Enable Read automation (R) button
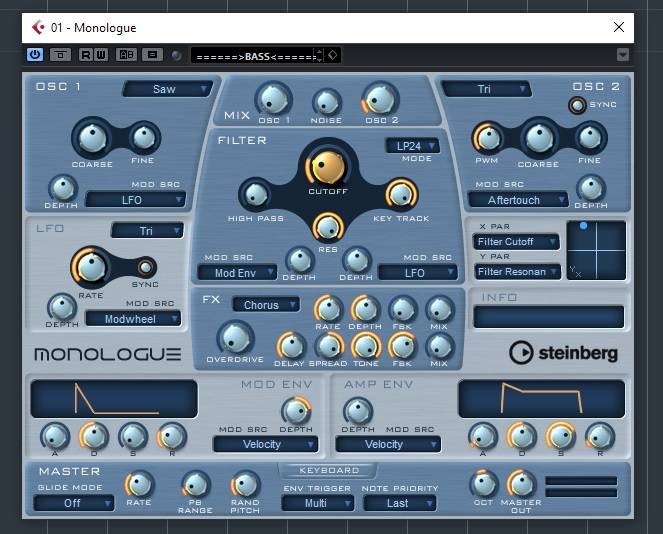Image resolution: width=663 pixels, height=534 pixels. [x=86, y=55]
